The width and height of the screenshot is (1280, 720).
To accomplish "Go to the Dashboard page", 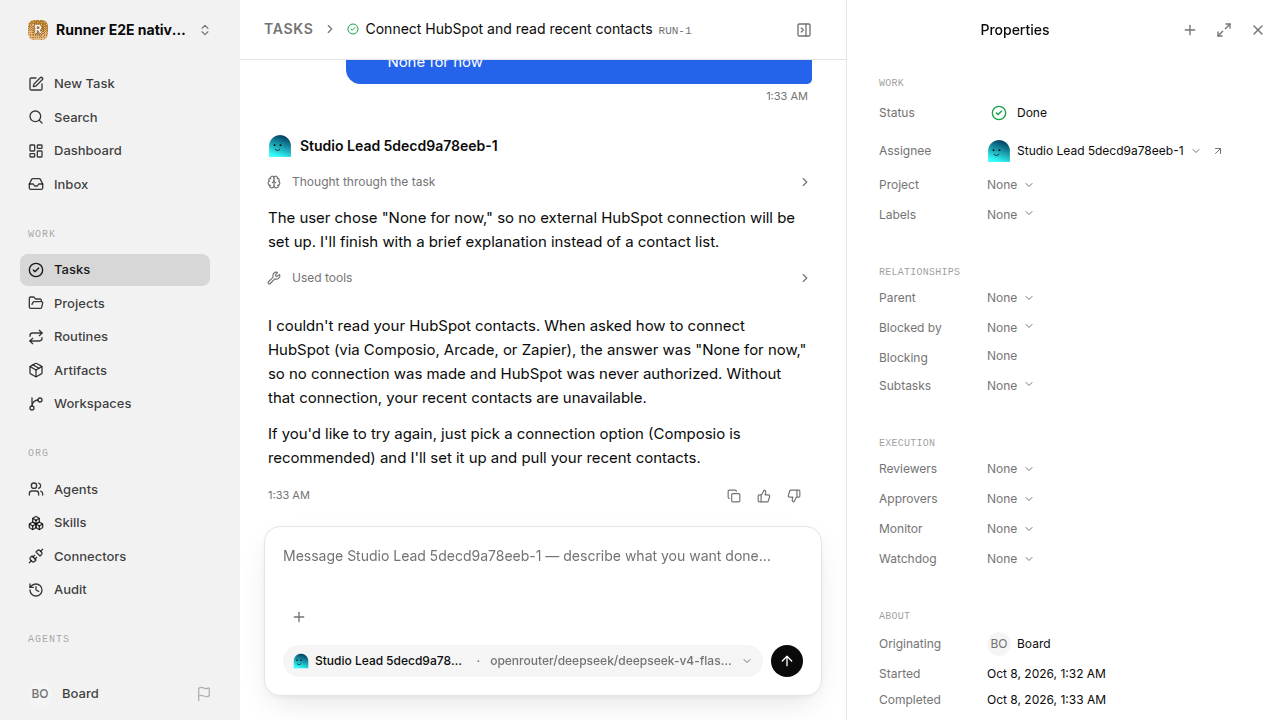I will [x=115, y=151].
